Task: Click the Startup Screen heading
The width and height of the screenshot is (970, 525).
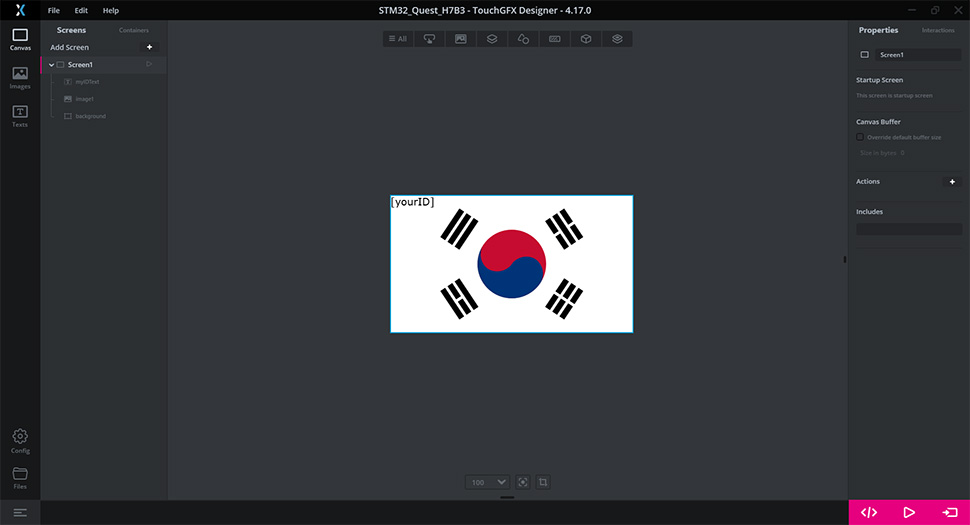Action: point(879,80)
